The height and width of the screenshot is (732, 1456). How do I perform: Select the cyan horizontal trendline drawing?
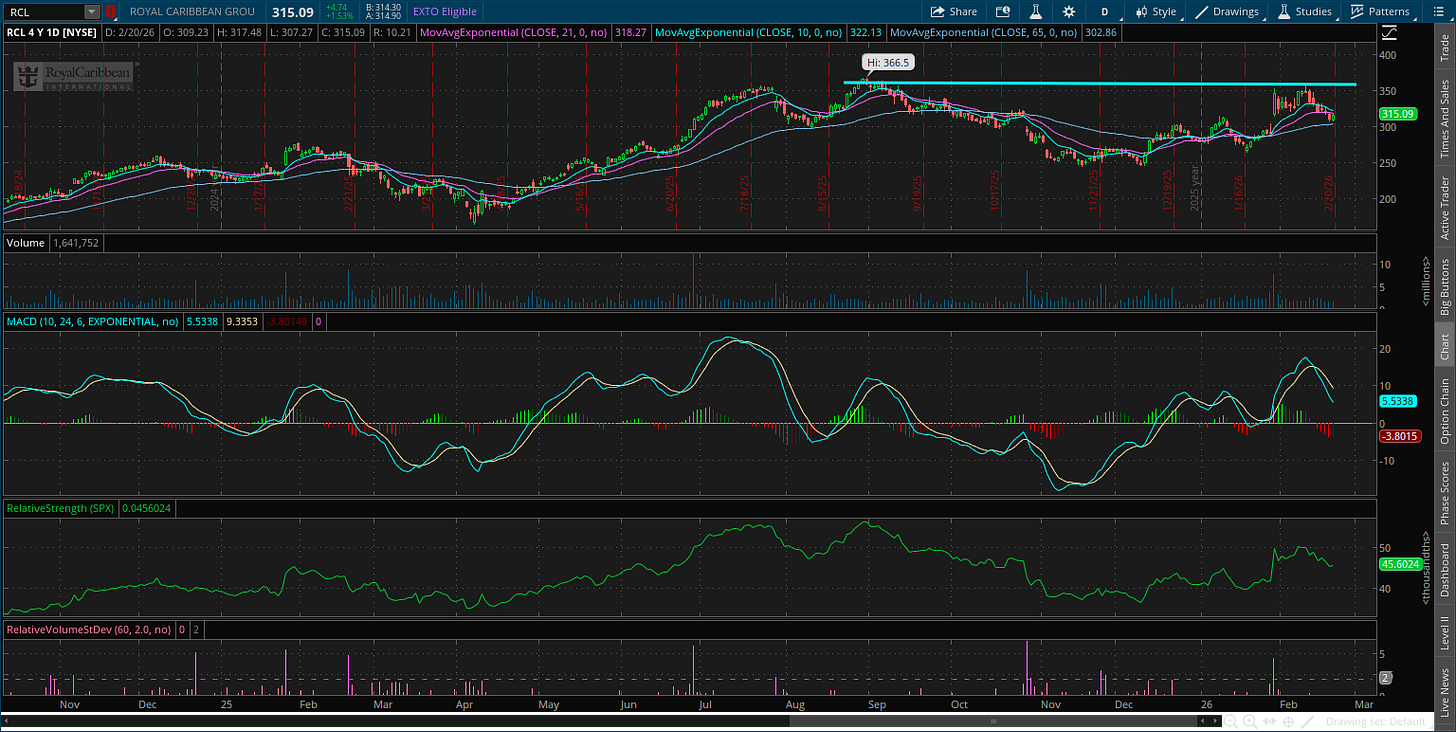click(x=1100, y=84)
